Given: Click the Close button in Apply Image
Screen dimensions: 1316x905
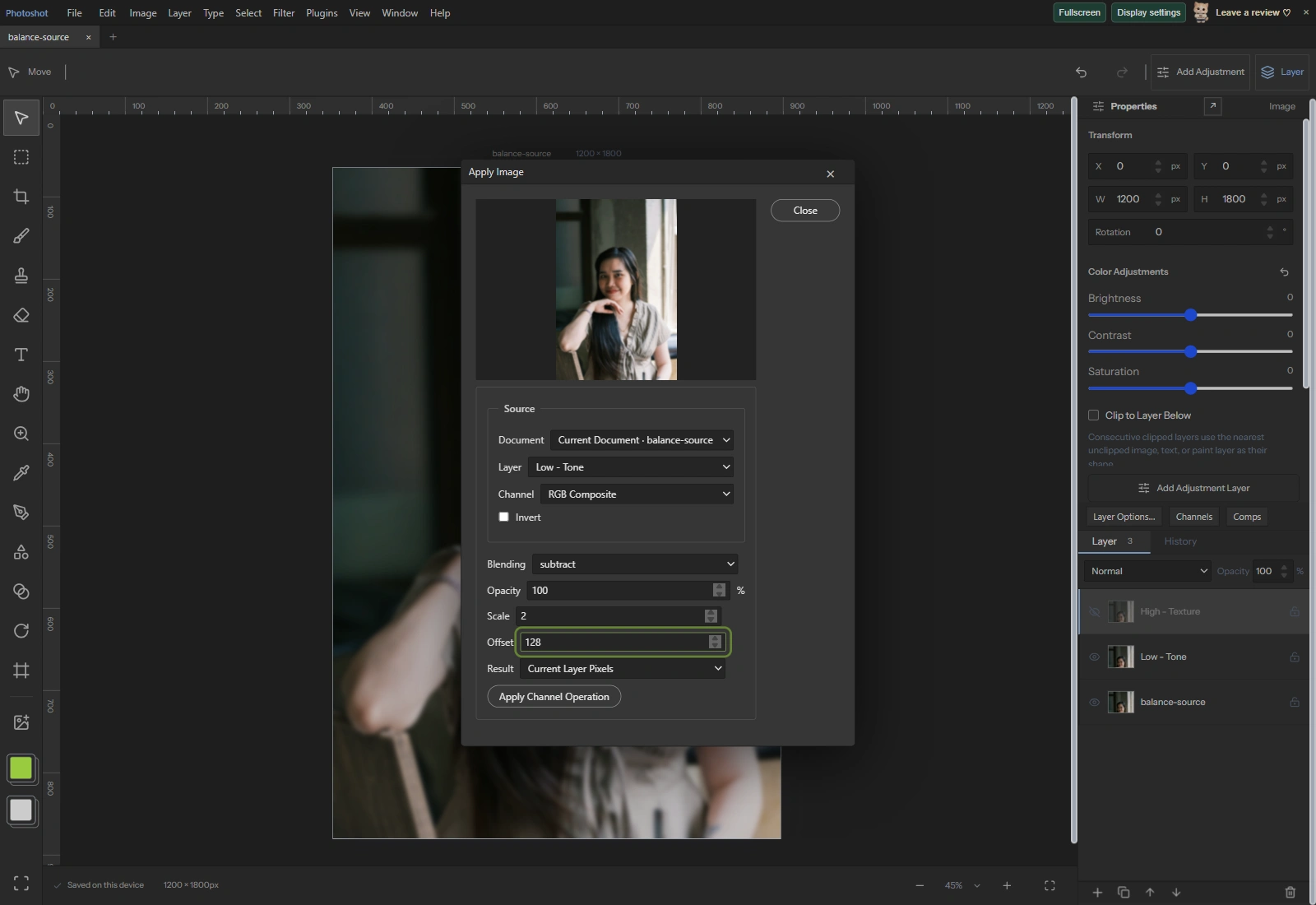Looking at the screenshot, I should click(805, 211).
